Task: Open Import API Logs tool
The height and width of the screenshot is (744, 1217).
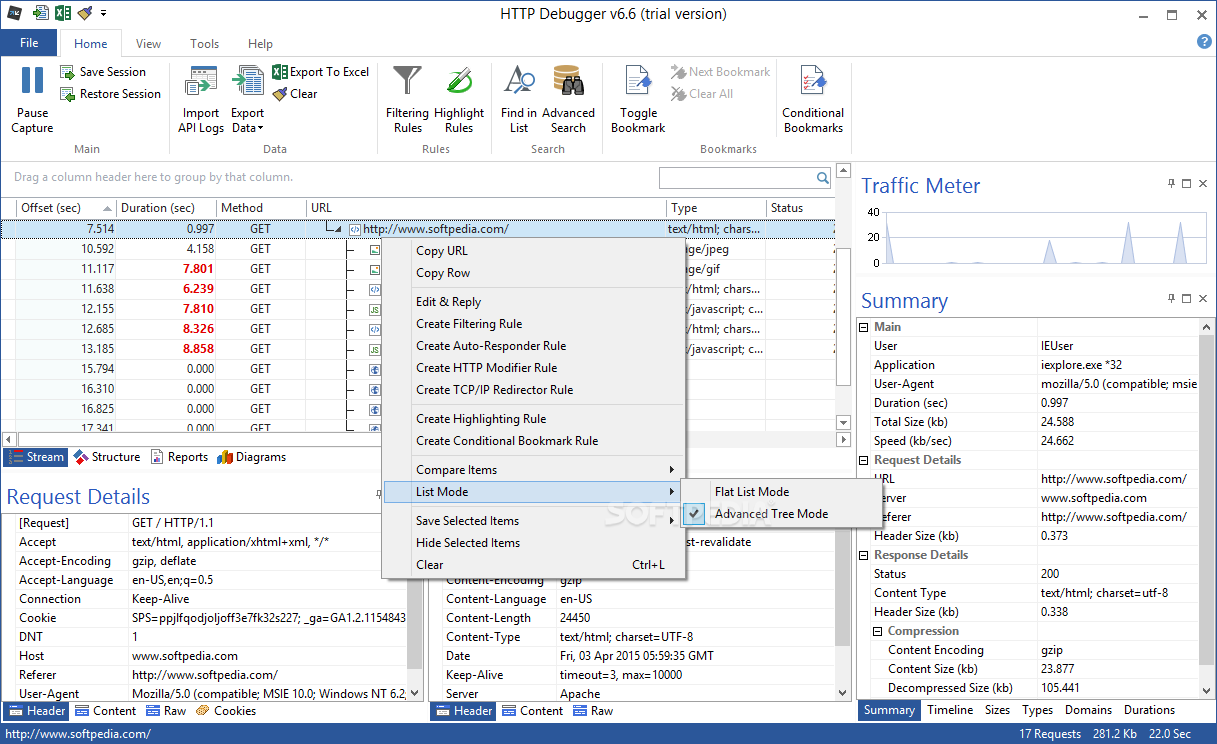Action: tap(201, 82)
